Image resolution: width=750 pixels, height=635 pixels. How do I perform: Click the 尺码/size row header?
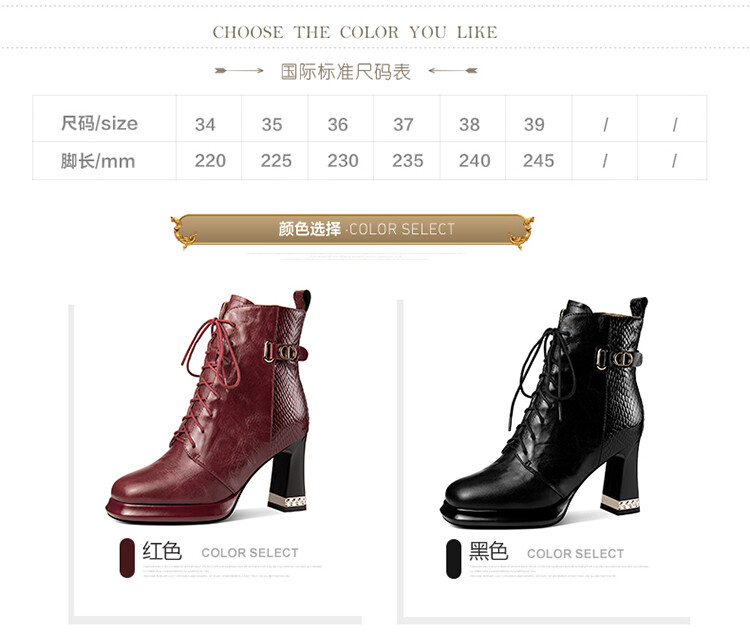(99, 123)
